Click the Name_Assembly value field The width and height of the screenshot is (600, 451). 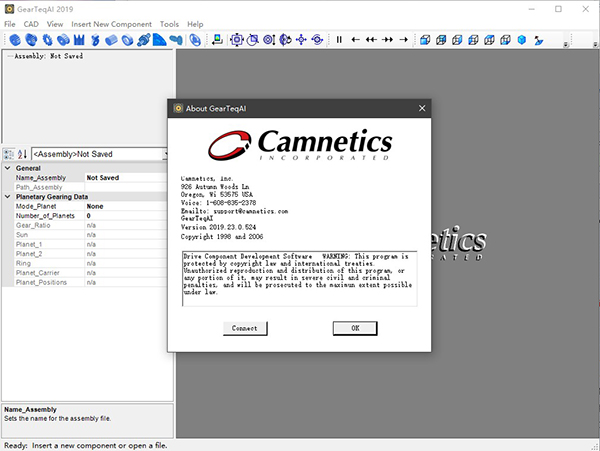pos(128,177)
